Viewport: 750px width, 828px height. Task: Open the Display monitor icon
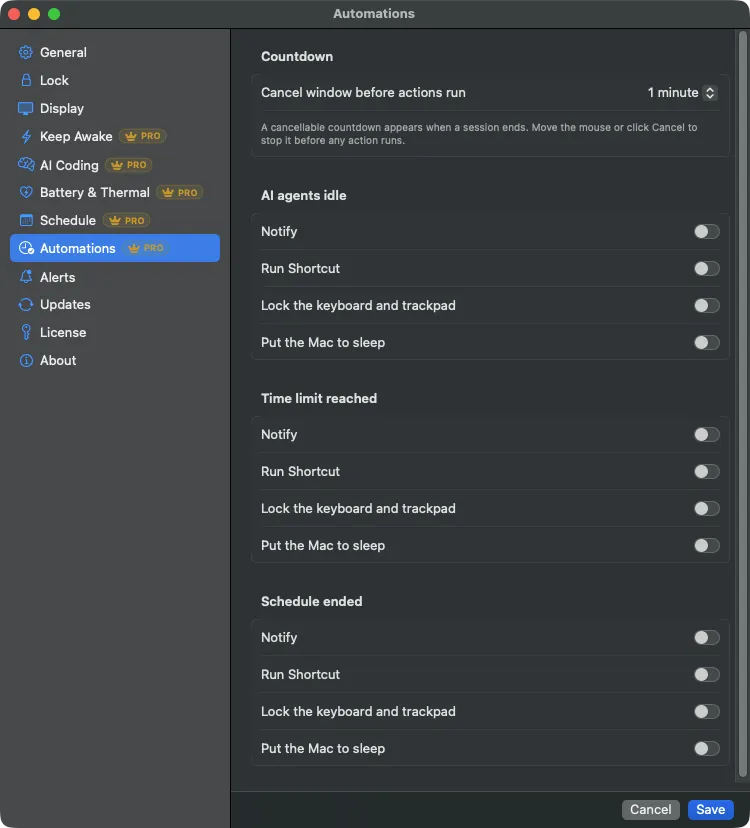[26, 108]
